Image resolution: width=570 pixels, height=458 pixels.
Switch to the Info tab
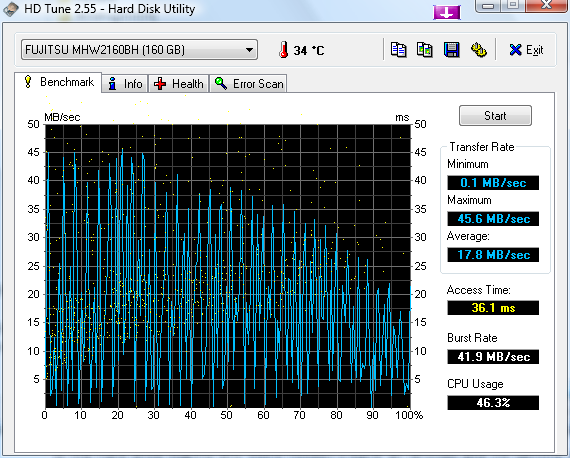[125, 84]
